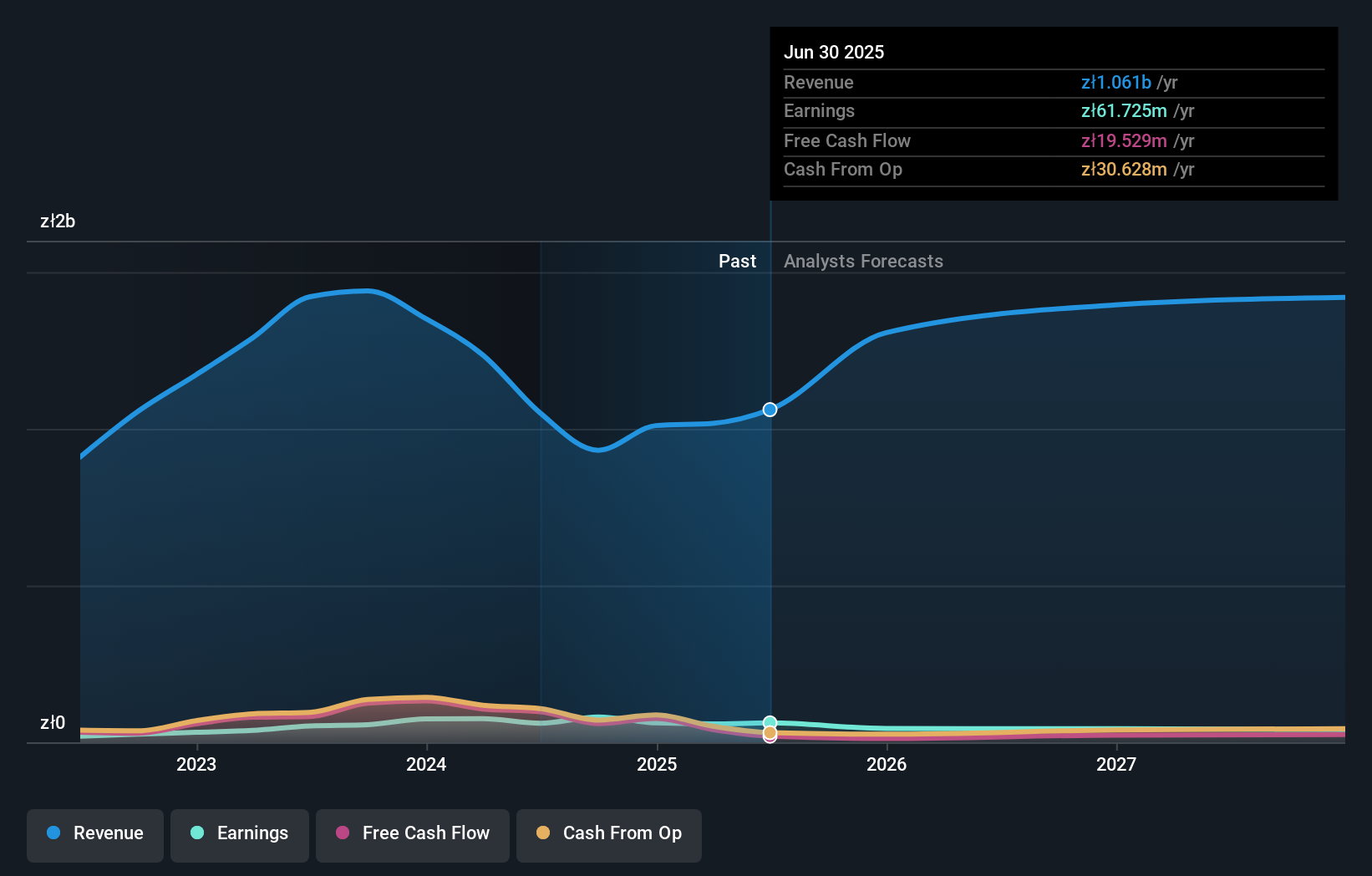Toggle the Cash From Op series off
This screenshot has height=876, width=1372.
[x=608, y=835]
